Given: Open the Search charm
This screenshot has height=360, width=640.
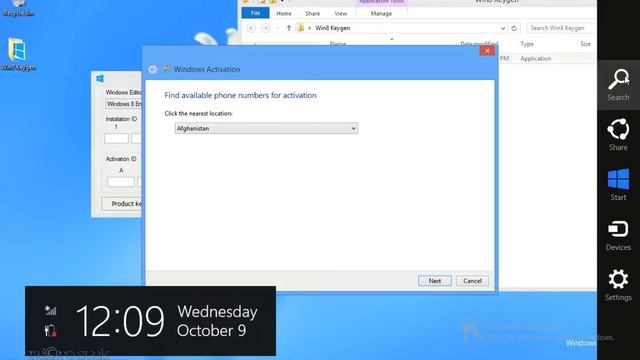Looking at the screenshot, I should tap(618, 85).
